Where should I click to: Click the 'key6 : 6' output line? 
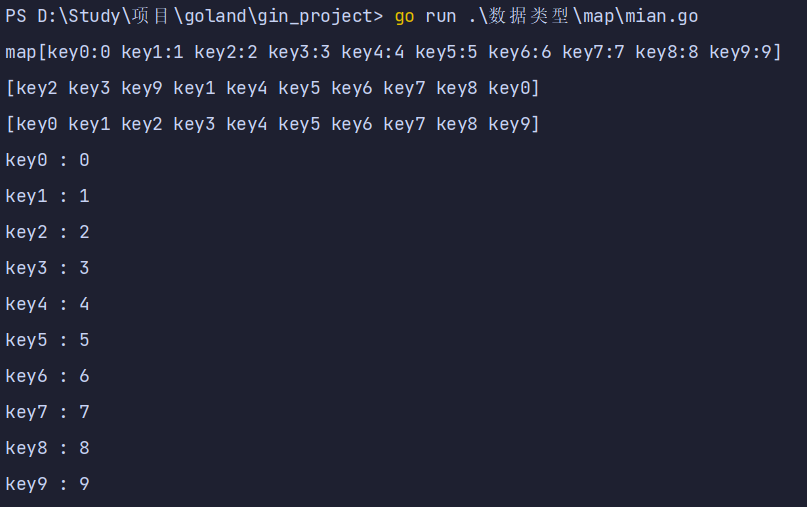point(47,376)
